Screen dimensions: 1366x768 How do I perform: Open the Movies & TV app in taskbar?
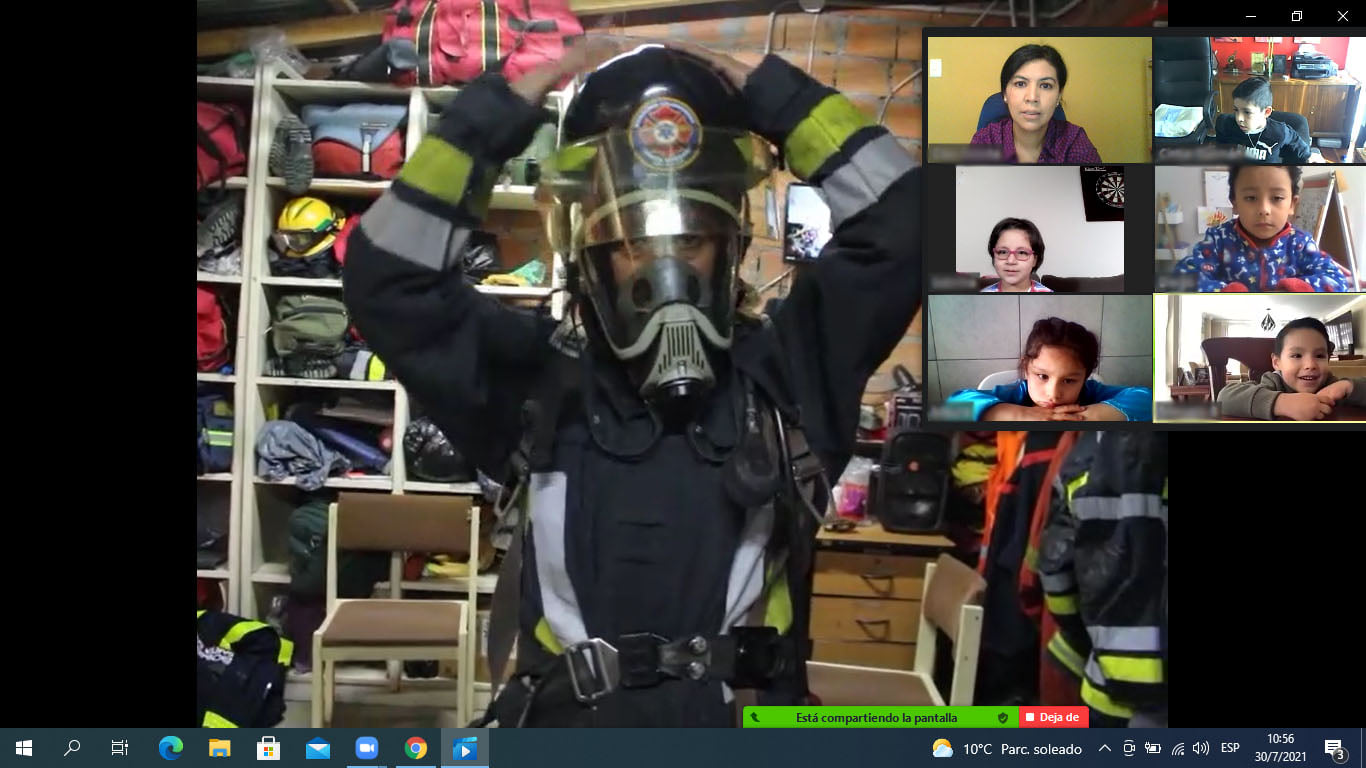coord(465,748)
